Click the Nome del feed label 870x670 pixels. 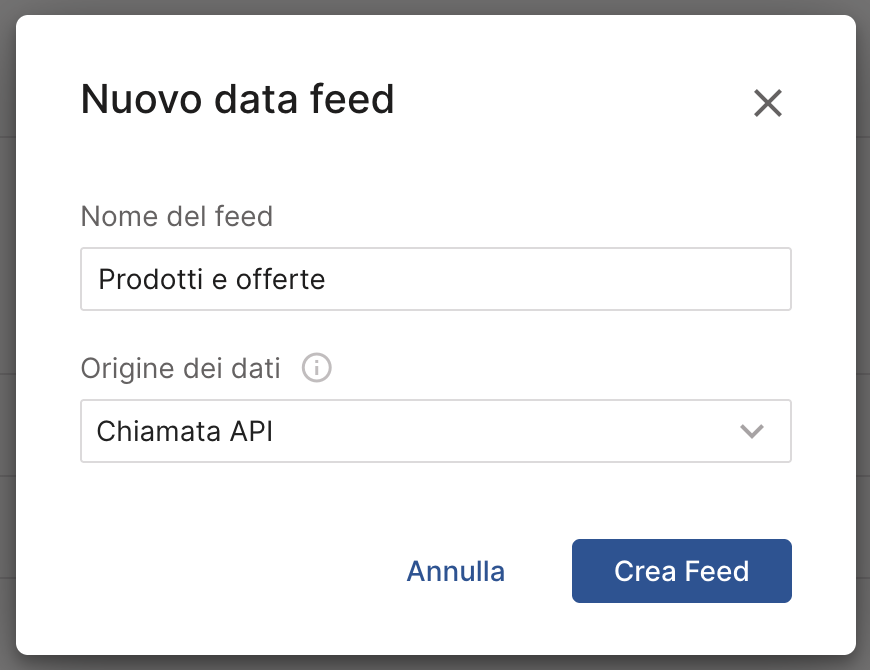176,216
